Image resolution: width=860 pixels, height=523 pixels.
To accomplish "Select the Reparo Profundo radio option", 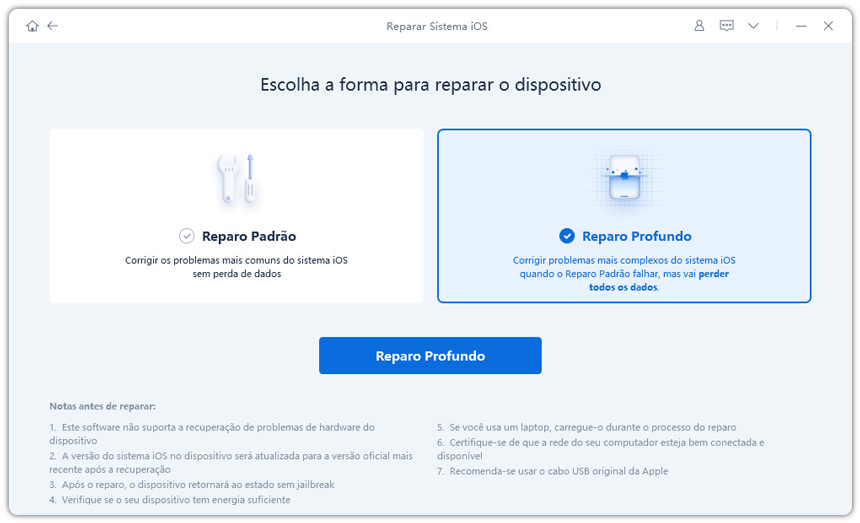I will click(x=567, y=236).
